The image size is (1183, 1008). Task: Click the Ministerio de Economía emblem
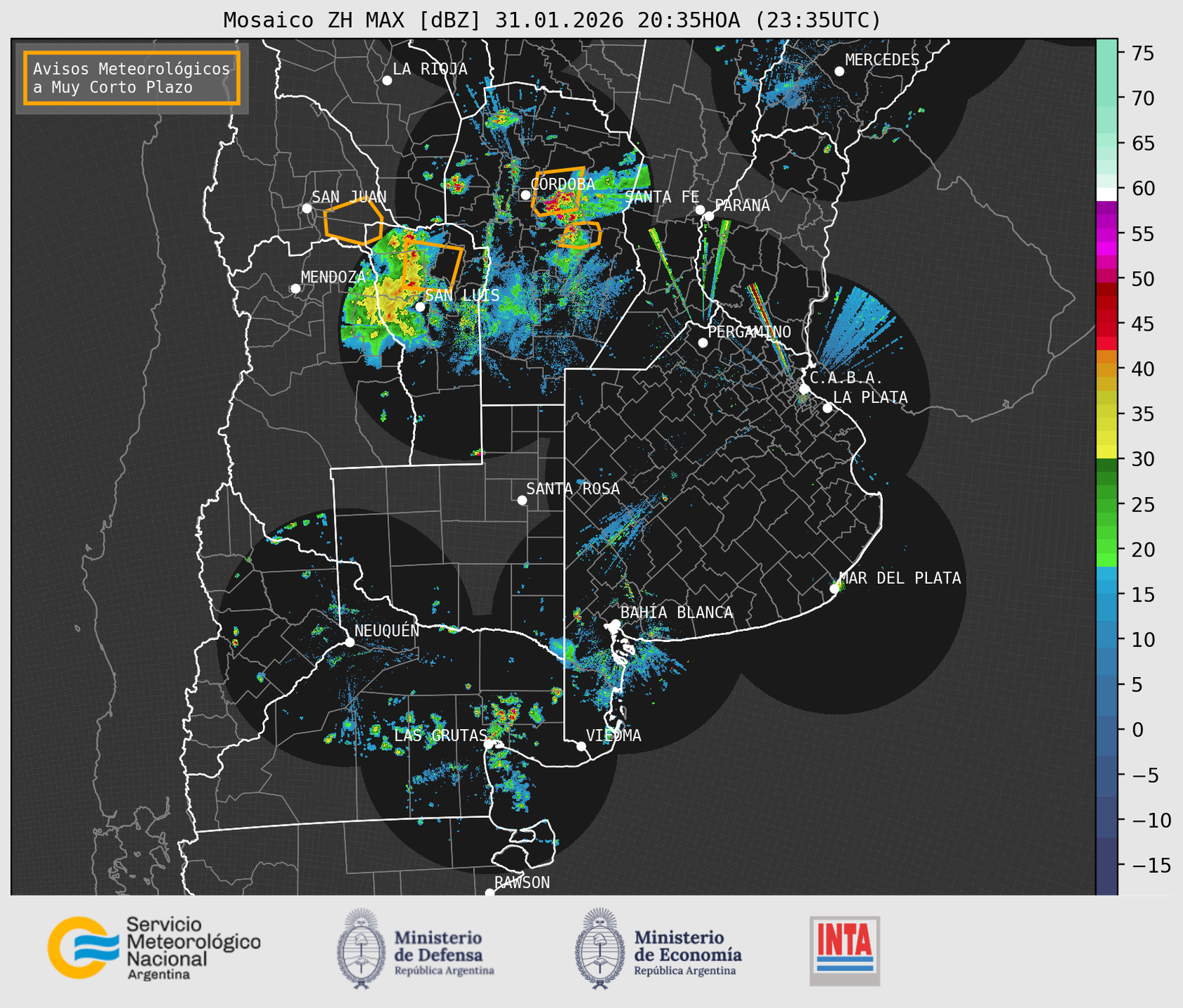point(599,948)
